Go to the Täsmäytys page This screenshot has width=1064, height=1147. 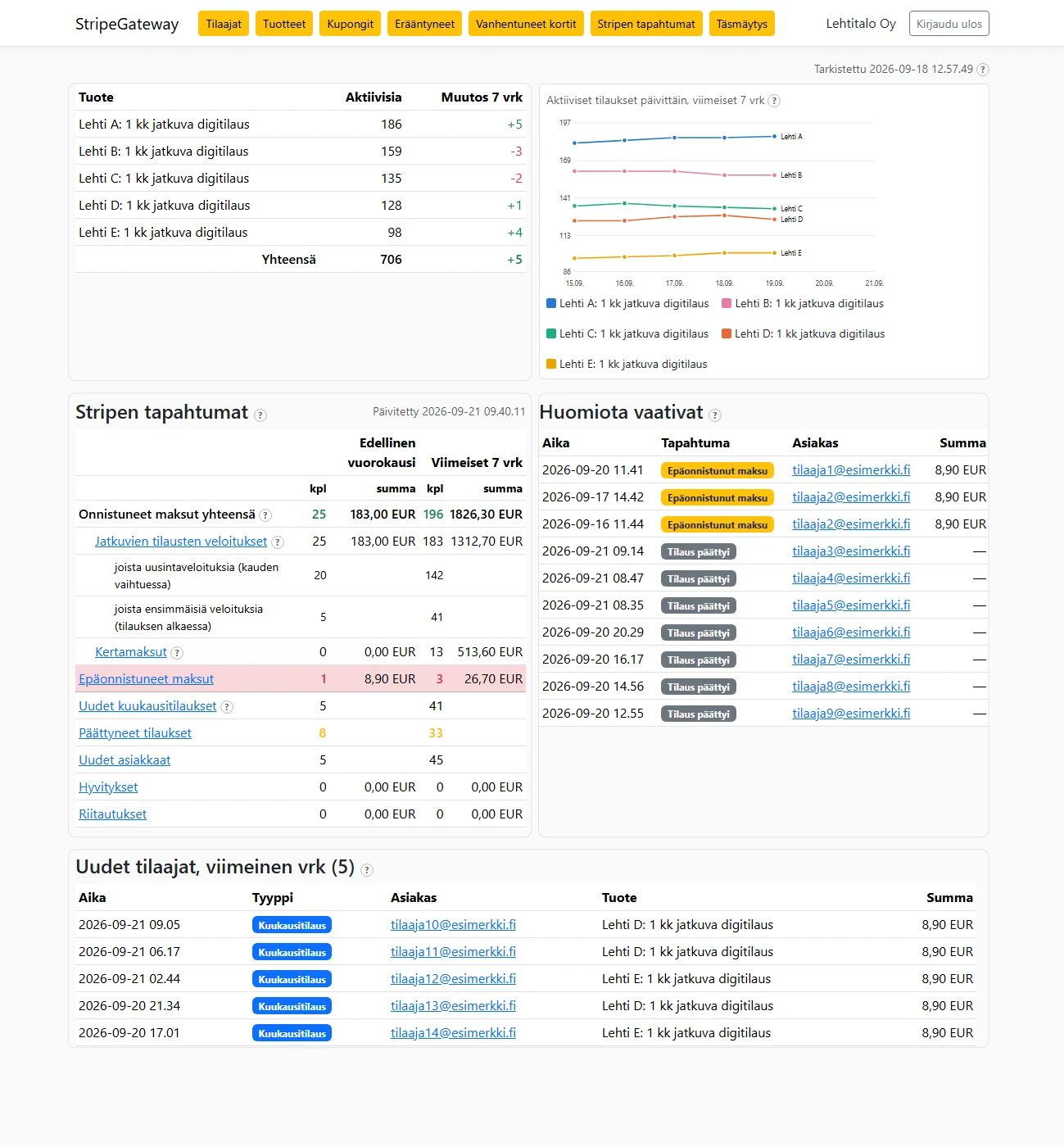click(742, 24)
